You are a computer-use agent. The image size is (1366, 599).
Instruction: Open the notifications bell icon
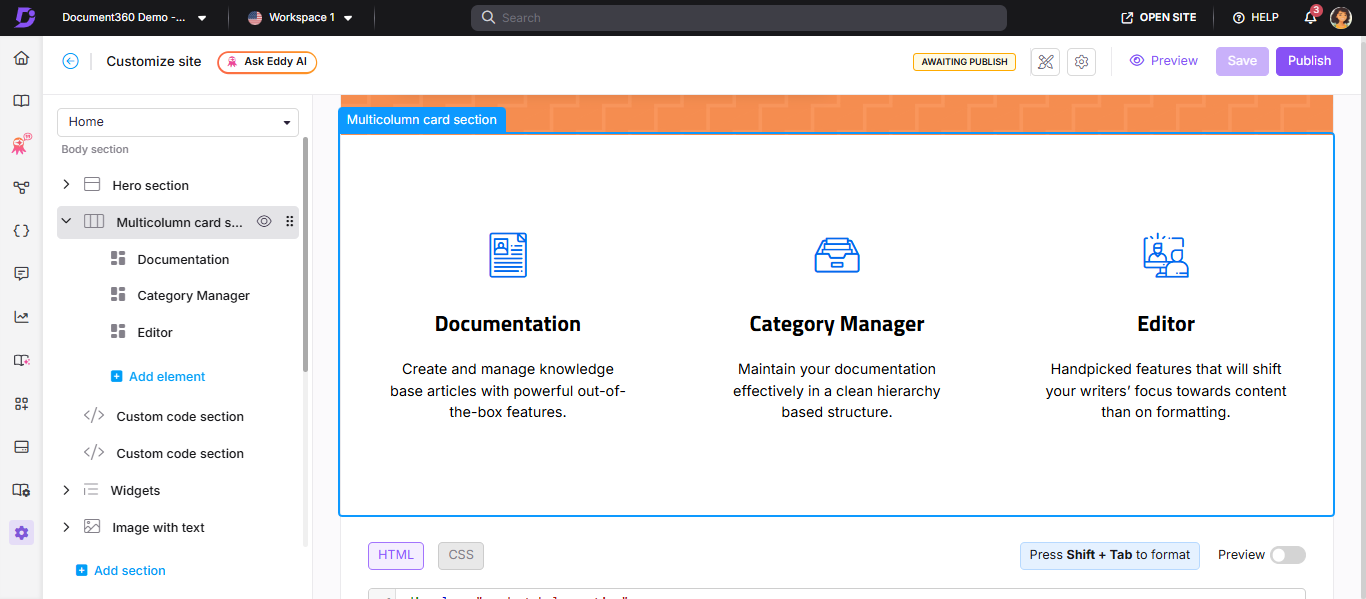pos(1310,17)
